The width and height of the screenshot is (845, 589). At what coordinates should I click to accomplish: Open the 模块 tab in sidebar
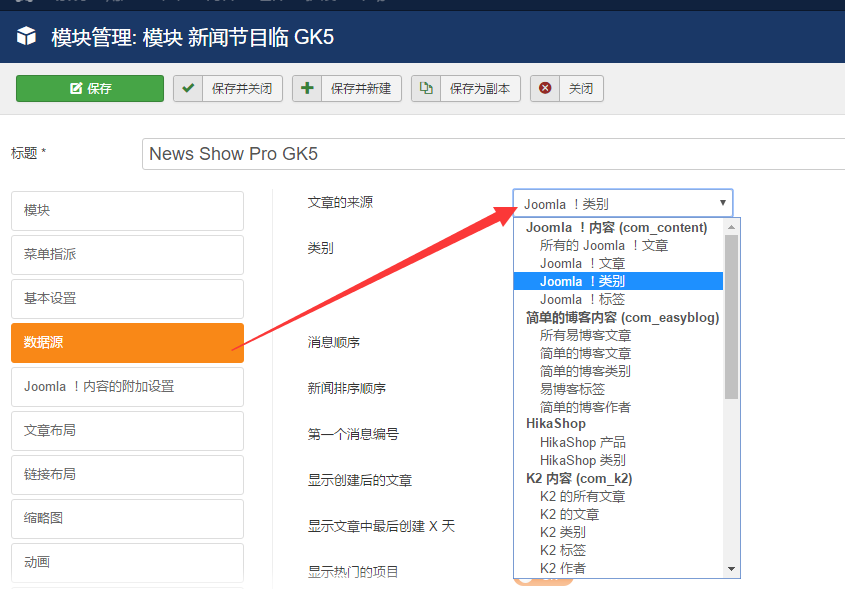[x=127, y=211]
